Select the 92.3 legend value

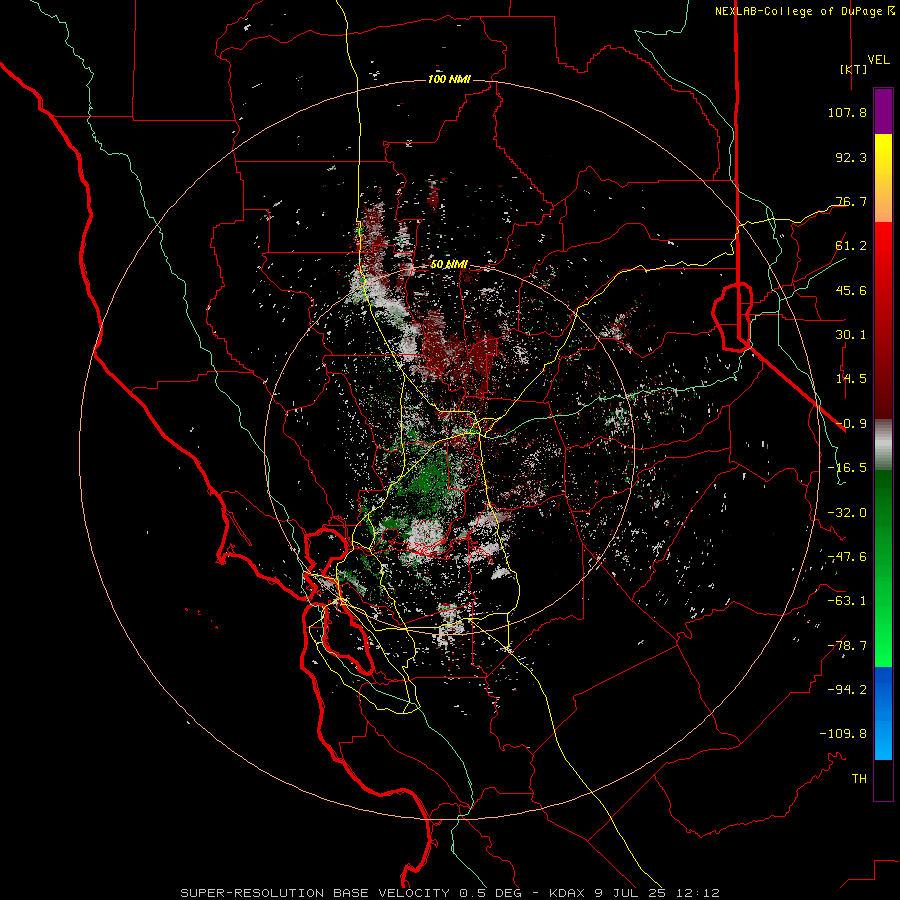point(851,157)
